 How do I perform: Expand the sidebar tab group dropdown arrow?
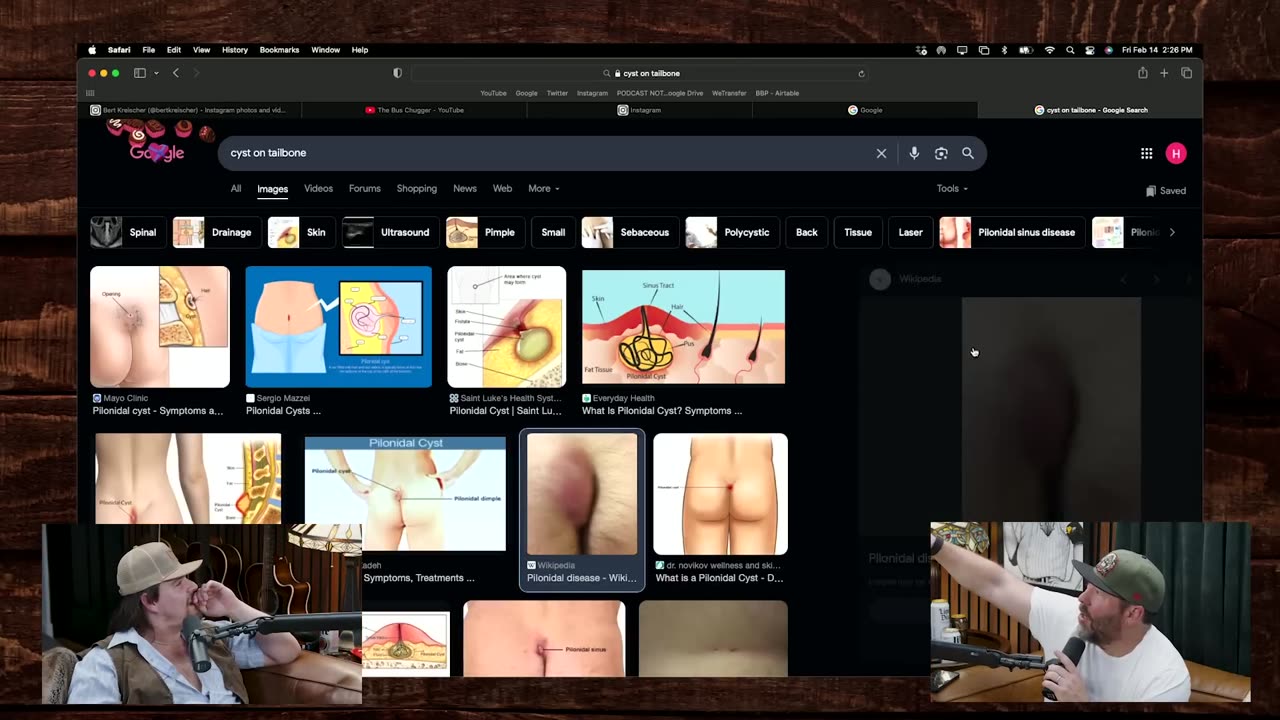point(156,73)
